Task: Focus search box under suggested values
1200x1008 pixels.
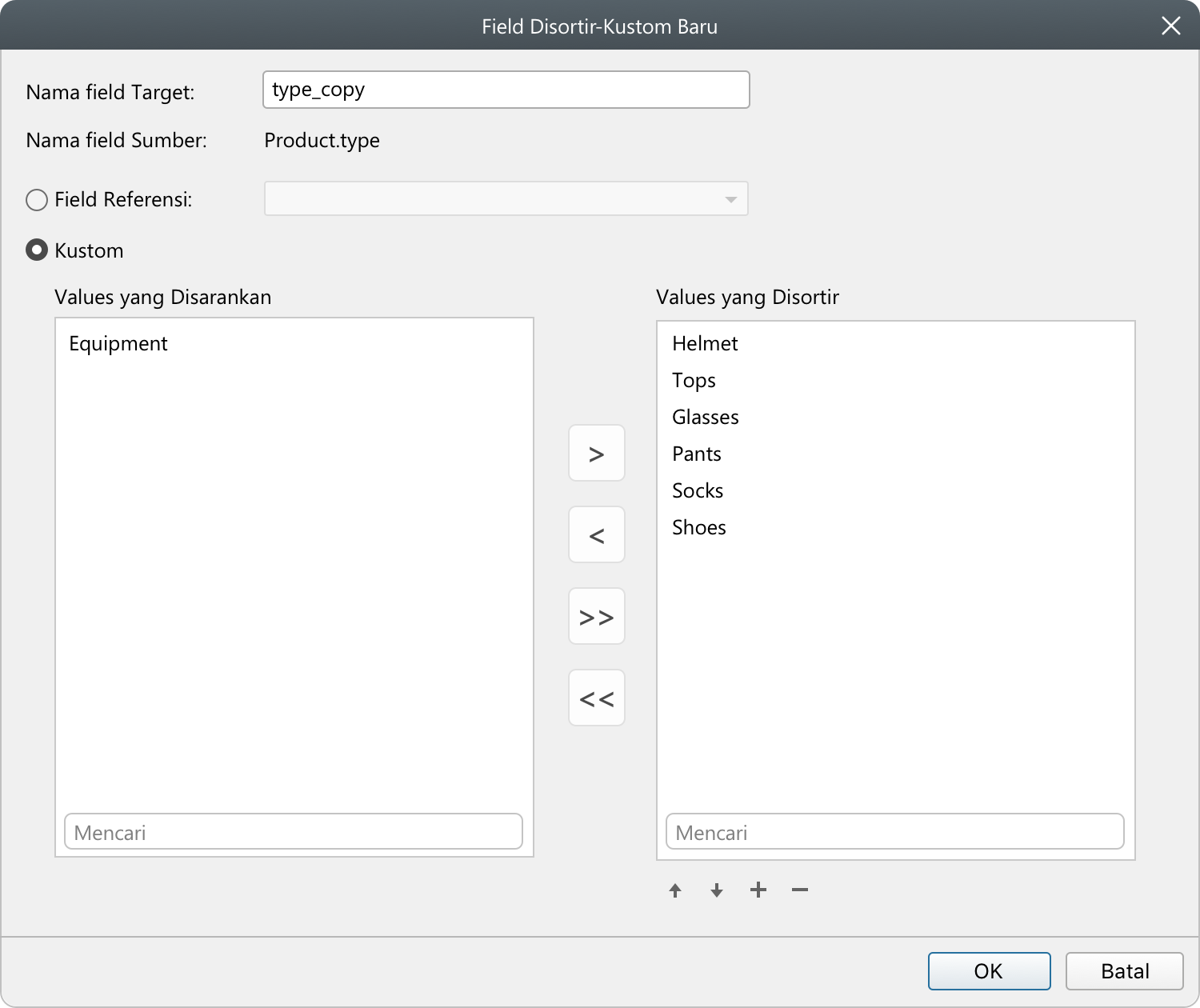Action: click(x=293, y=833)
